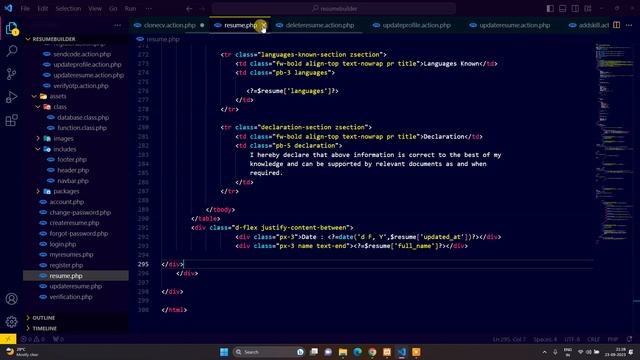Change the Spaces indentation setting
Viewport: 640px width, 360px height.
pos(545,339)
